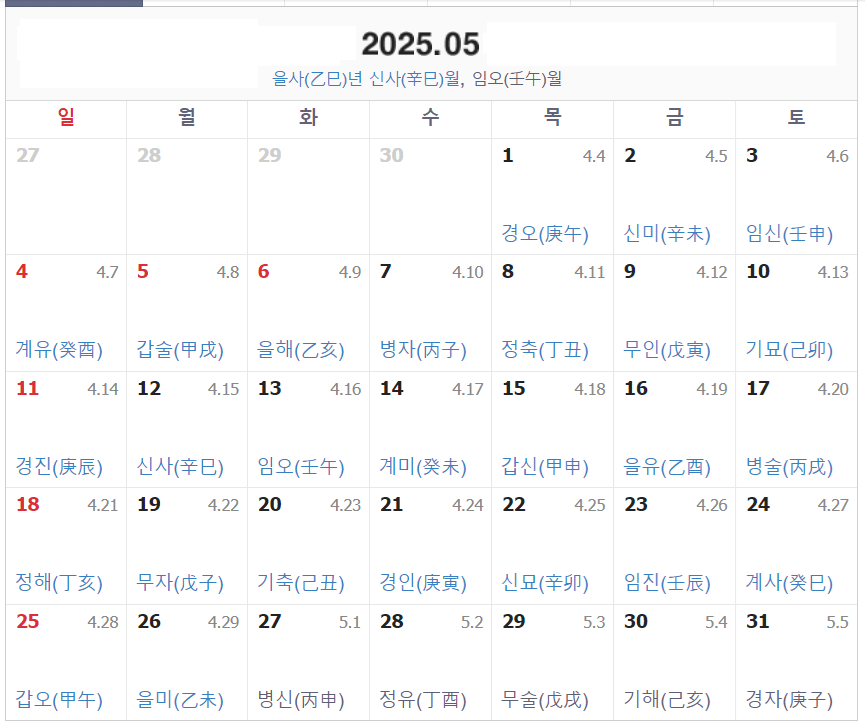Open the 임신(壬申) day link
The image size is (865, 725).
click(789, 233)
